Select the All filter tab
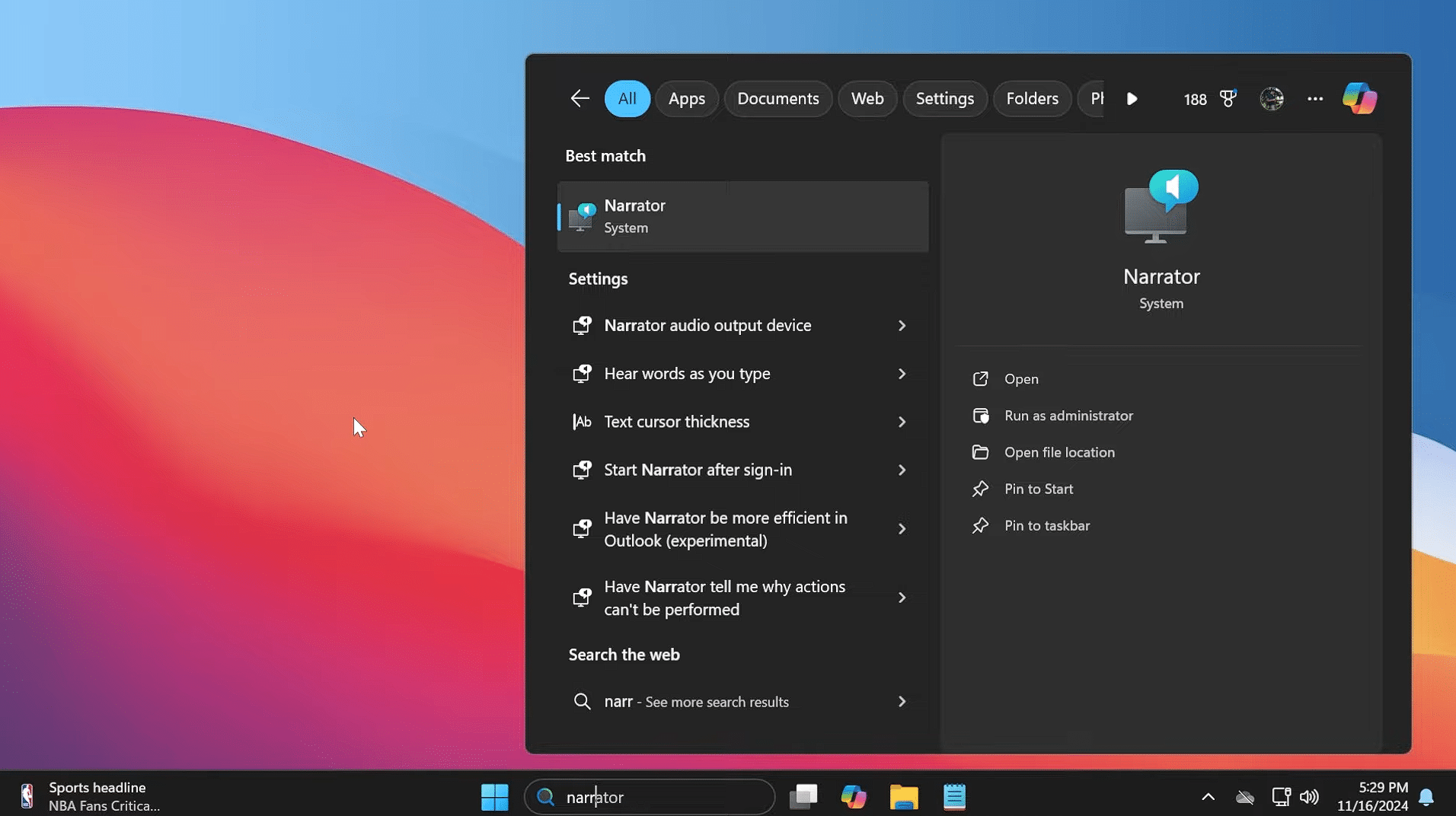Image resolution: width=1456 pixels, height=816 pixels. click(x=627, y=98)
